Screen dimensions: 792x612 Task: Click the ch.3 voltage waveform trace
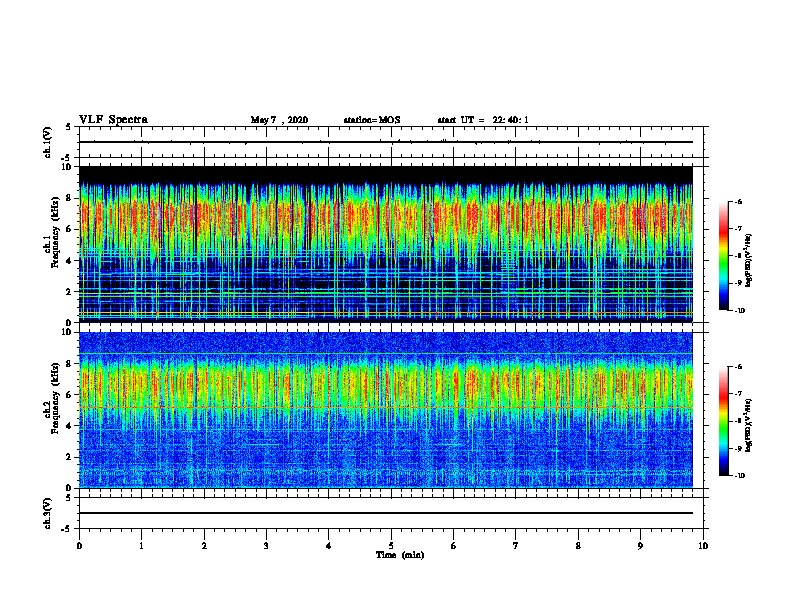[x=386, y=513]
